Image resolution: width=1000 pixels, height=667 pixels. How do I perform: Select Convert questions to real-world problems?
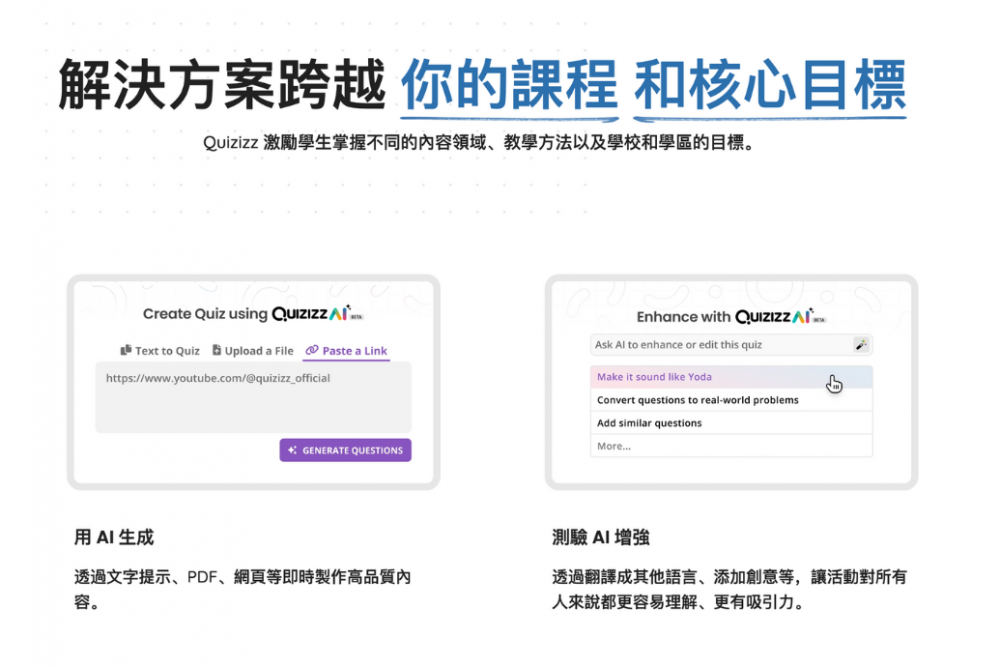click(x=700, y=400)
